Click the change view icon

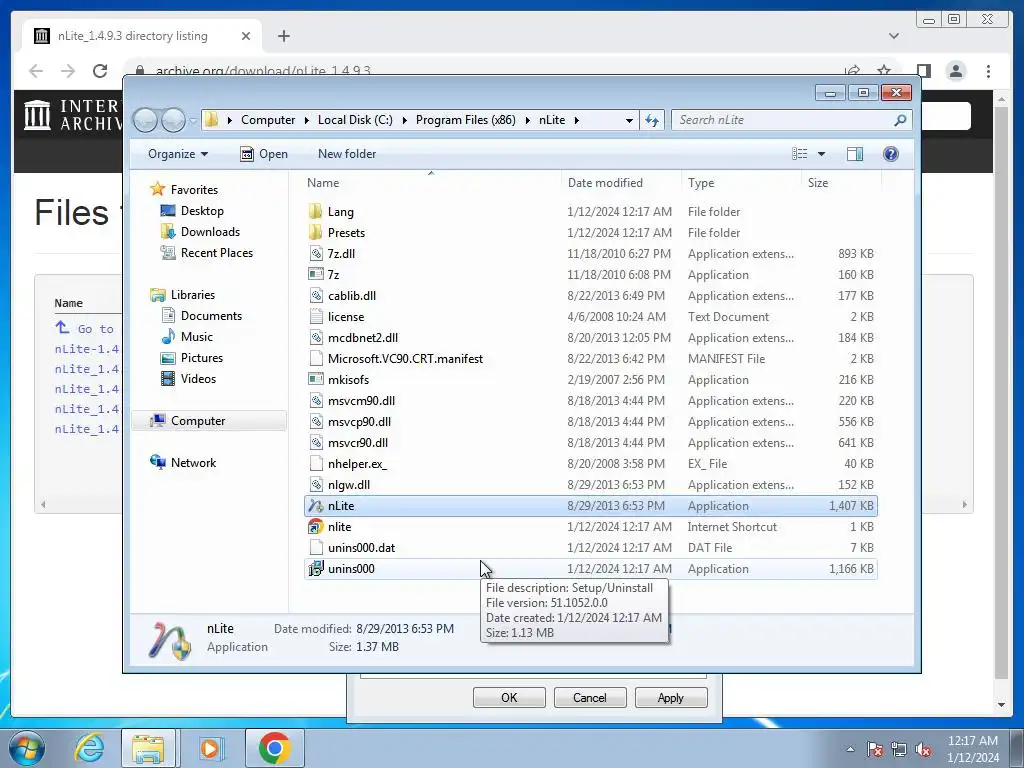[800, 153]
